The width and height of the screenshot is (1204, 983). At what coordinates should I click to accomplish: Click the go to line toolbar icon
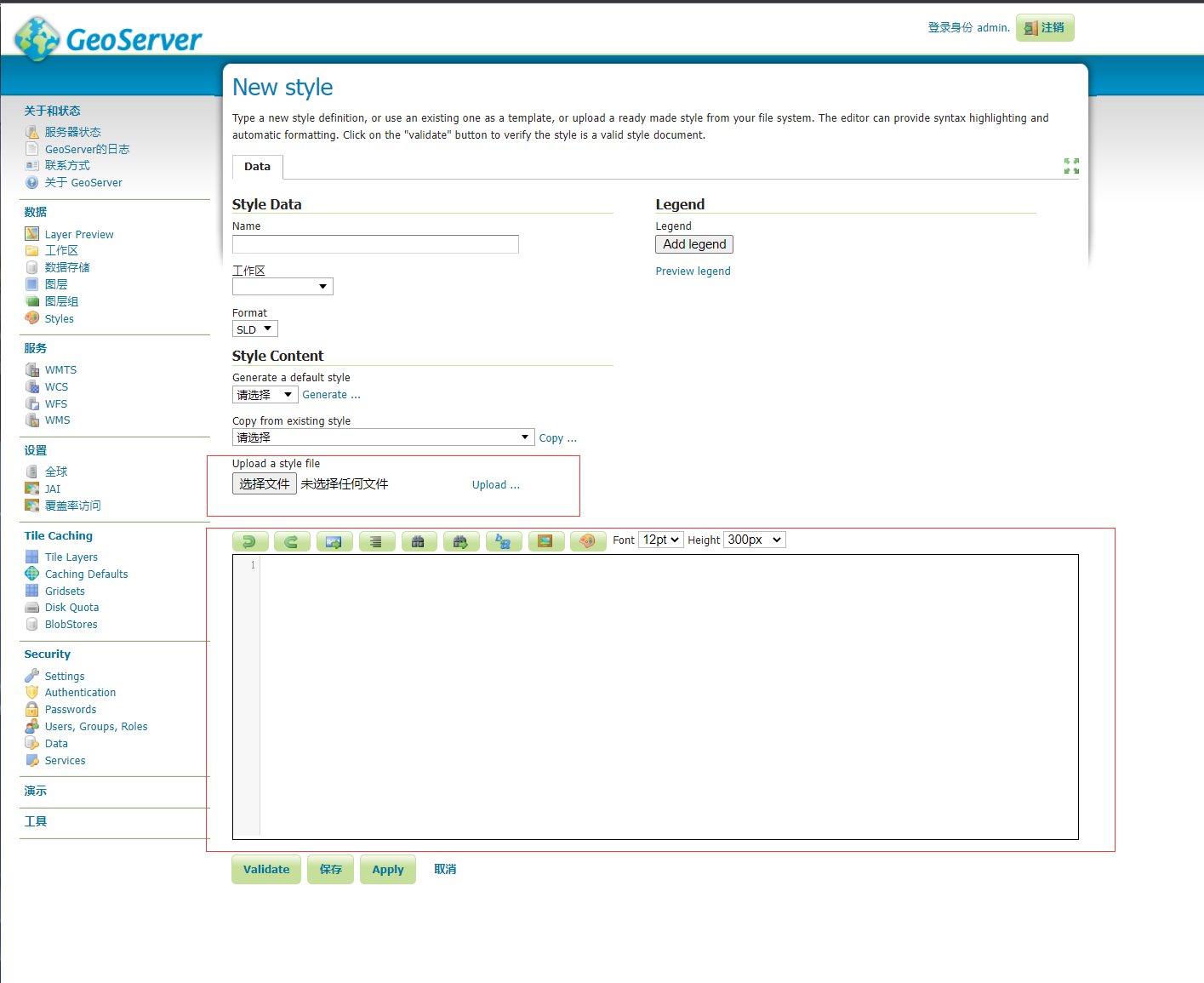334,541
